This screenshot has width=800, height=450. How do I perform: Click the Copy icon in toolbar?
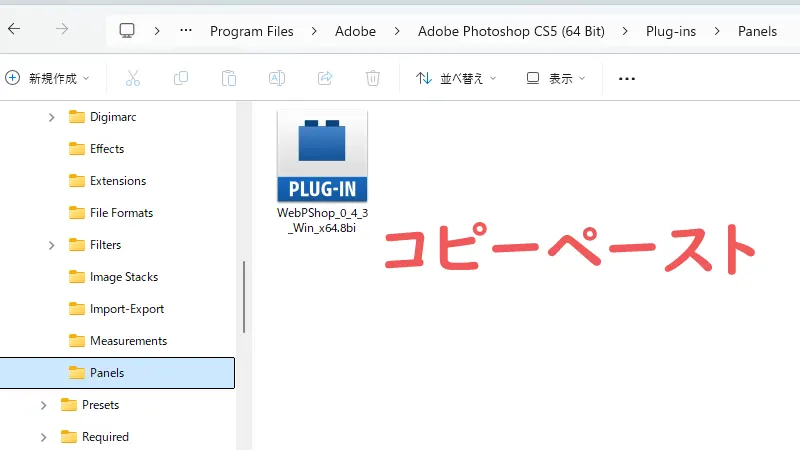(181, 78)
